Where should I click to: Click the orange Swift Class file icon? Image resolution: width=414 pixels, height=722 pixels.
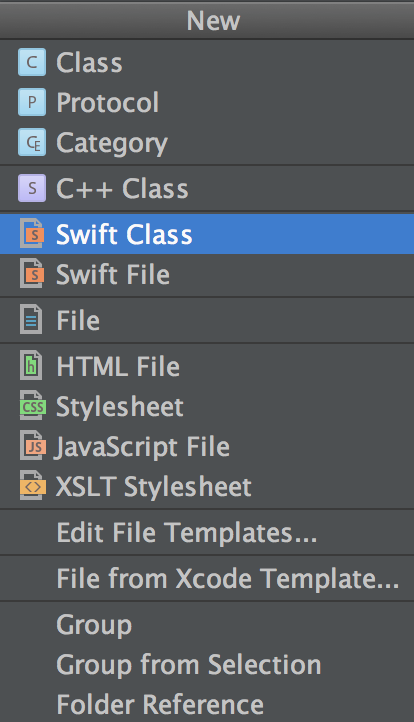pos(32,234)
